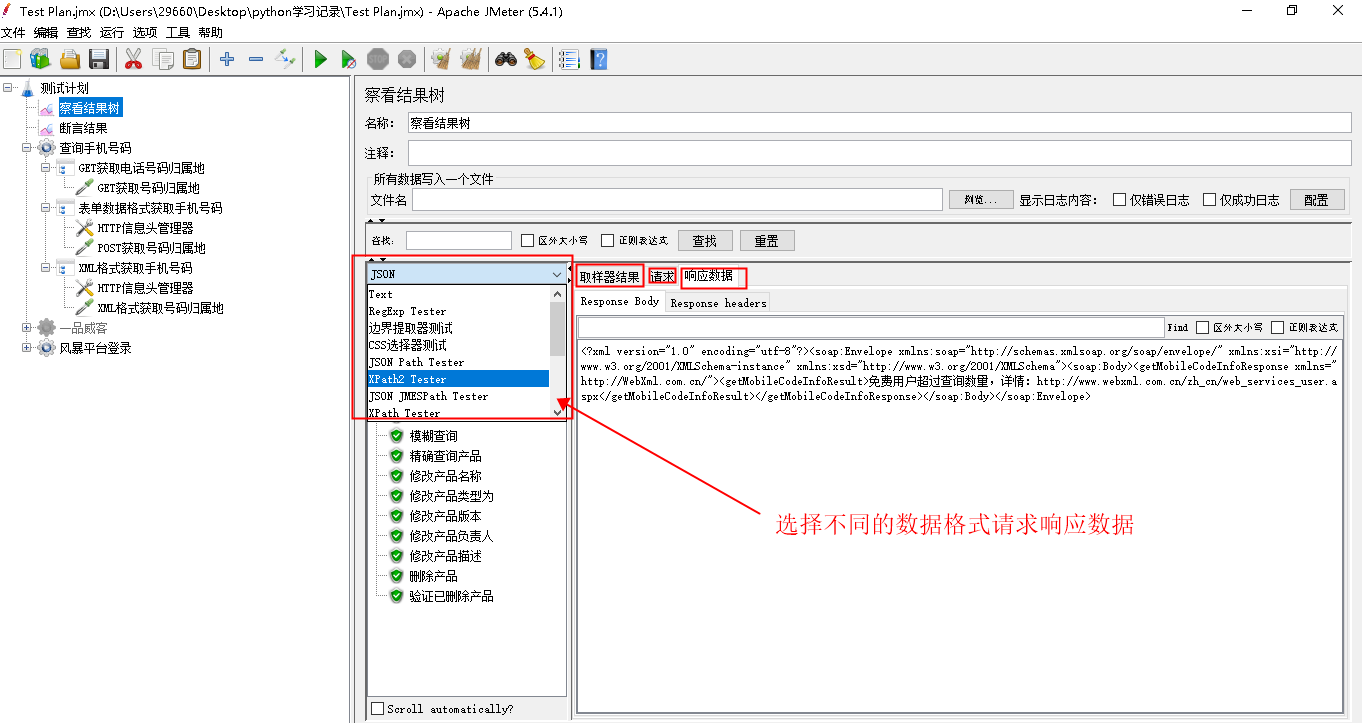The height and width of the screenshot is (723, 1362).
Task: Click the response Find search field
Action: [871, 328]
